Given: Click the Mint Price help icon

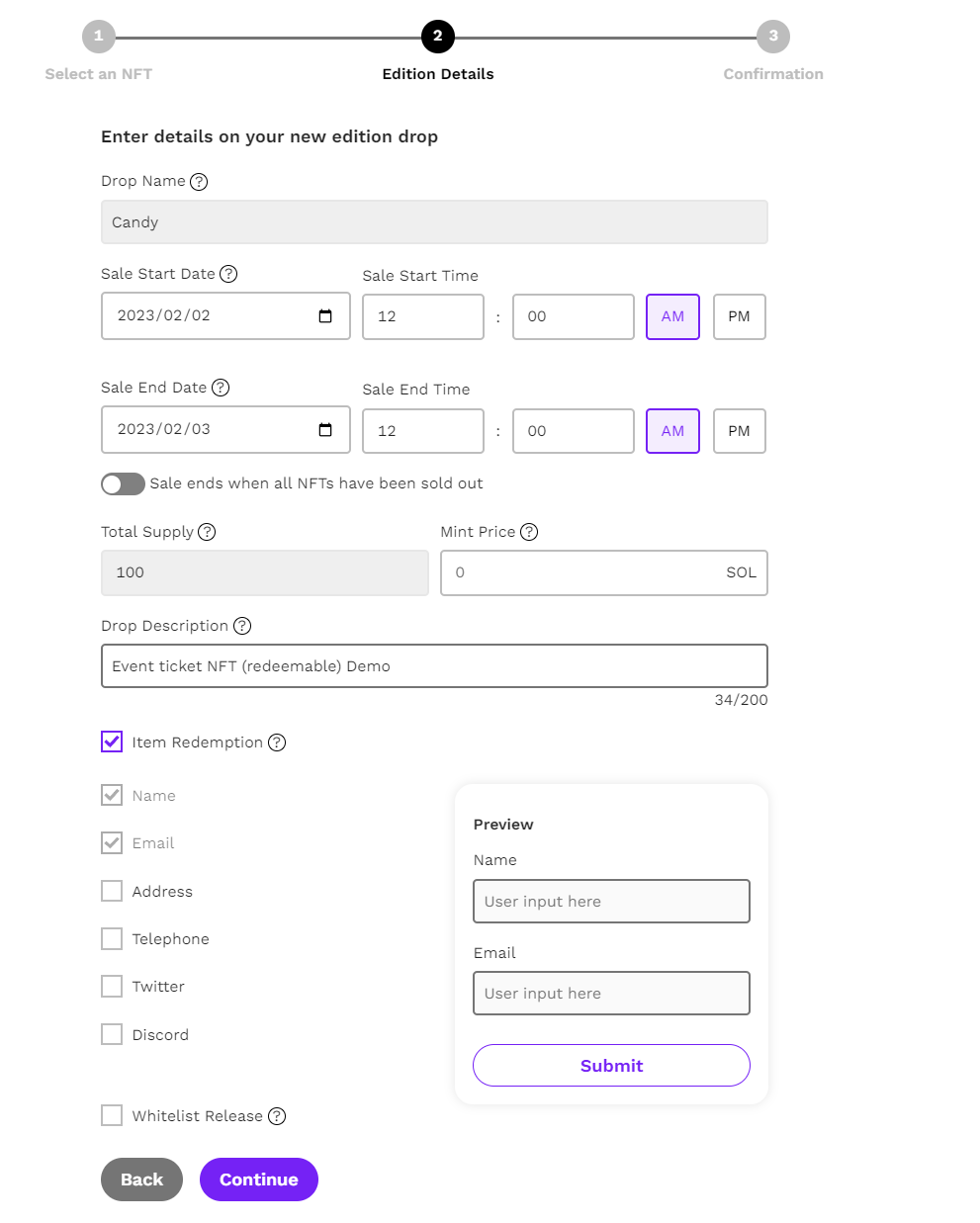Looking at the screenshot, I should pos(529,532).
